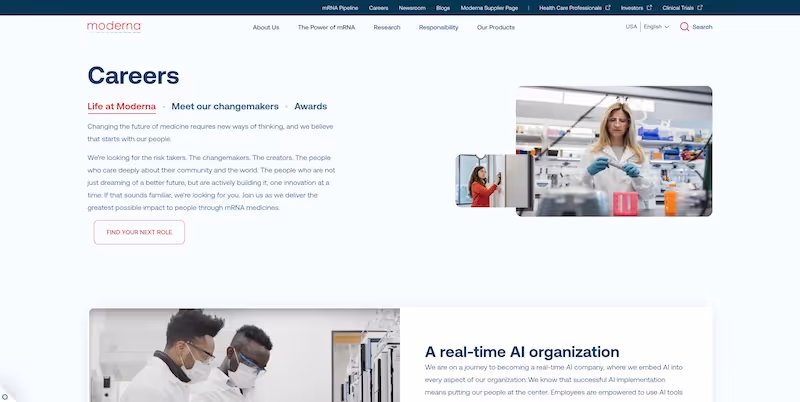Open Careers link in top bar
This screenshot has width=800, height=402.
tap(379, 8)
